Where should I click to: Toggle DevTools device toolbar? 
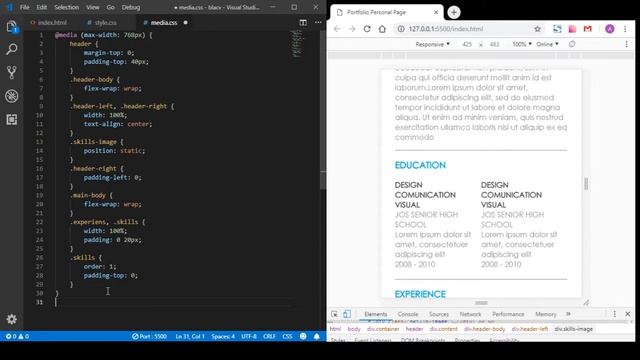point(347,314)
